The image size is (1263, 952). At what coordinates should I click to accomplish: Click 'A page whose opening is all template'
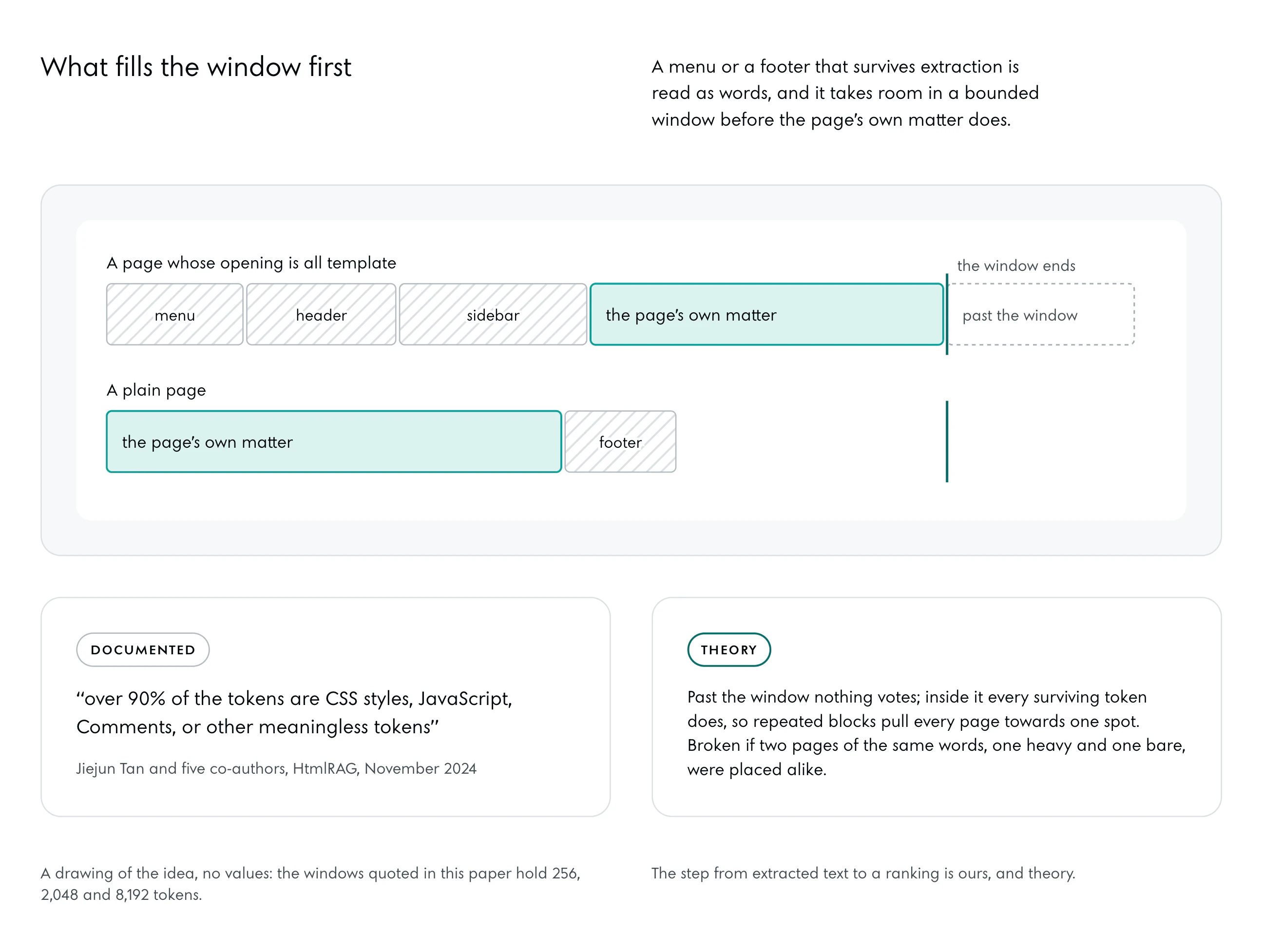pyautogui.click(x=251, y=263)
